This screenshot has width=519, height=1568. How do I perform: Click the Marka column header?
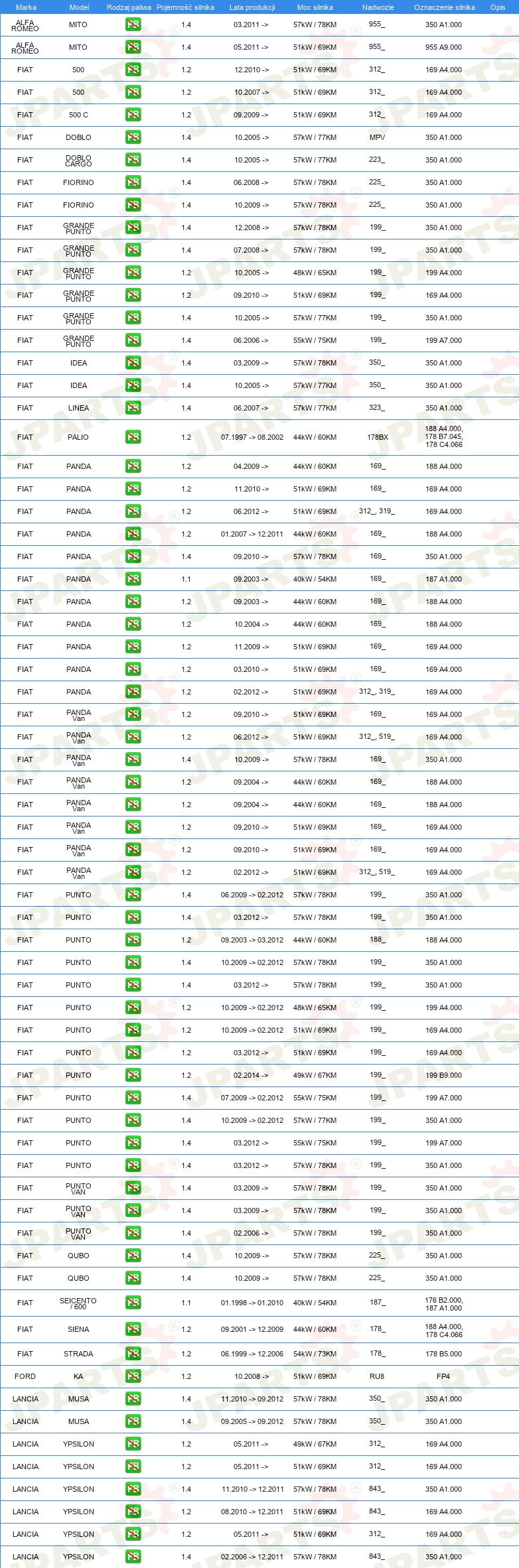point(26,7)
